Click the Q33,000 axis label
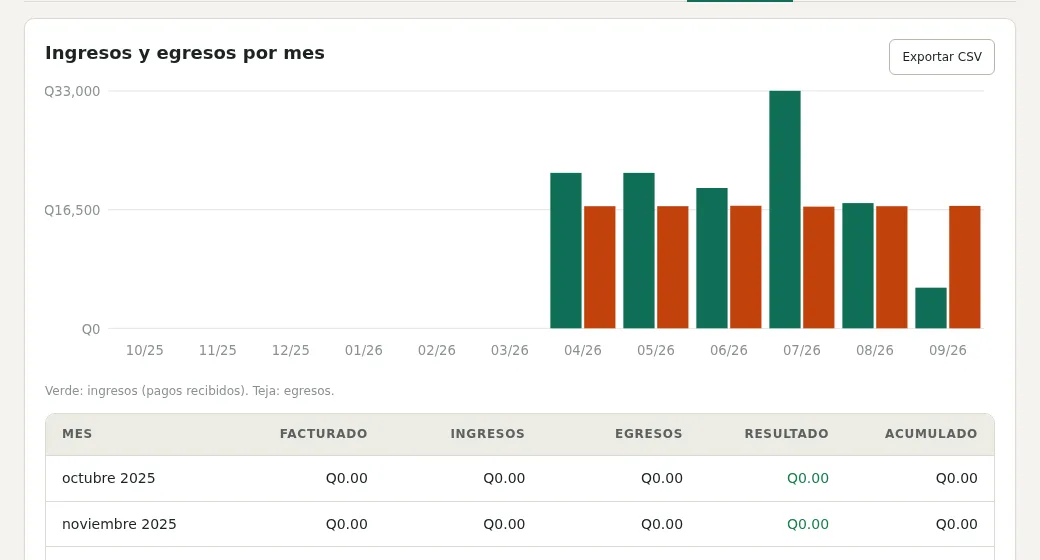 click(72, 92)
